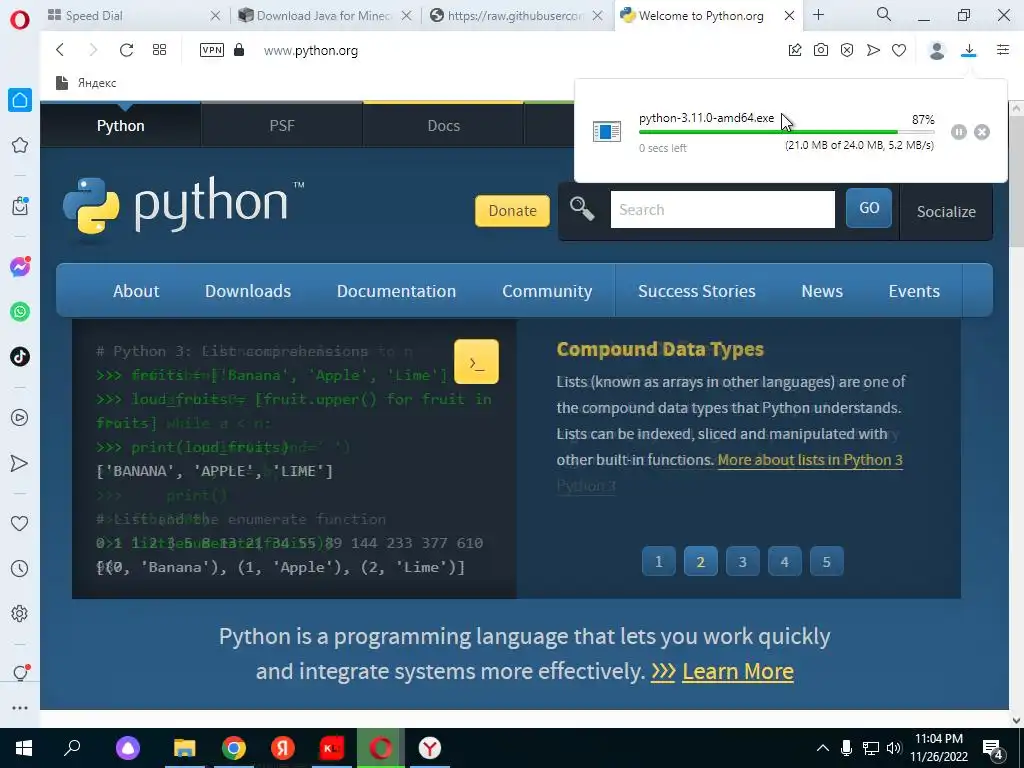
Task: Open the ad blocker shield icon
Action: [x=847, y=50]
